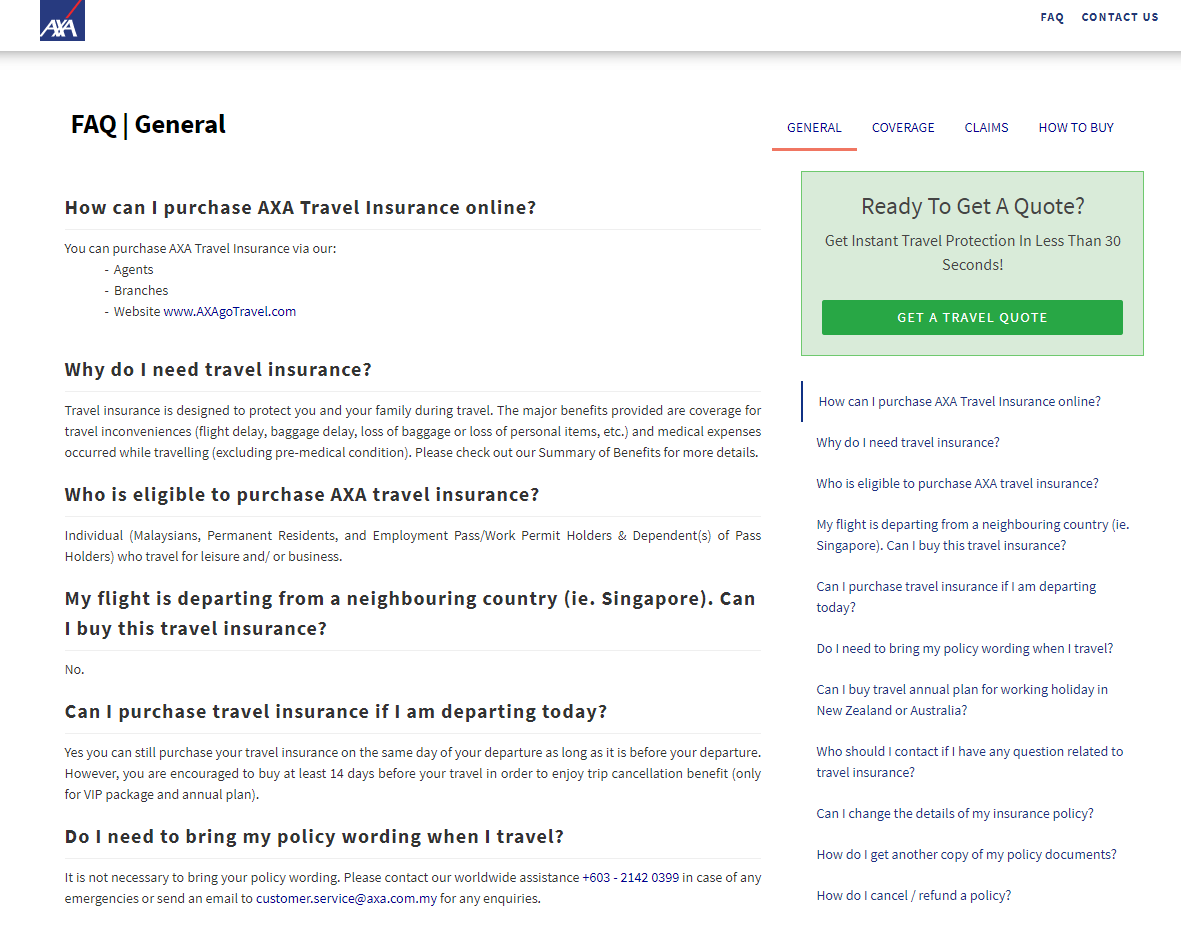Open sidebar question about bringing policy wording
1181x925 pixels.
pos(964,648)
